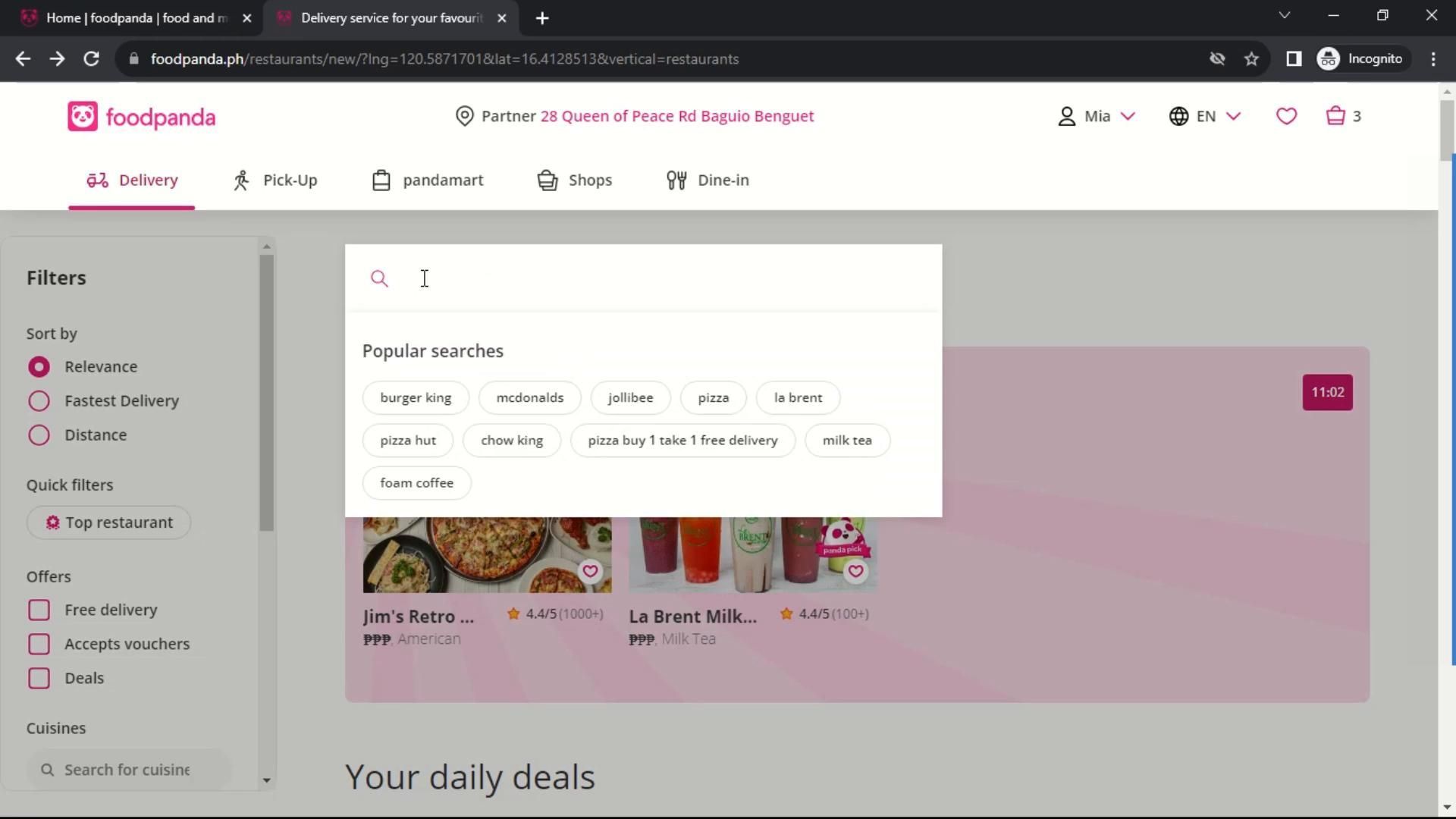Viewport: 1456px width, 819px height.
Task: Choose the 'milk tea' popular search
Action: (x=847, y=441)
